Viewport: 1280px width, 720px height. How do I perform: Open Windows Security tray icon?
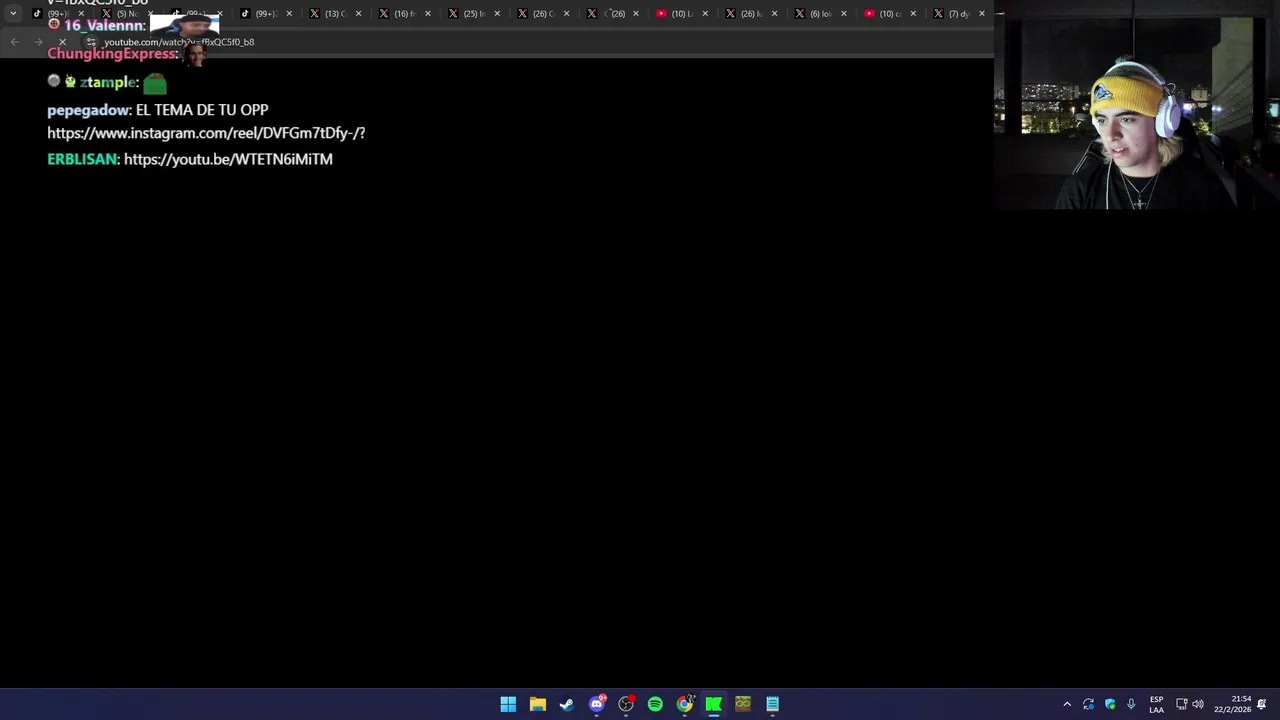point(1110,704)
